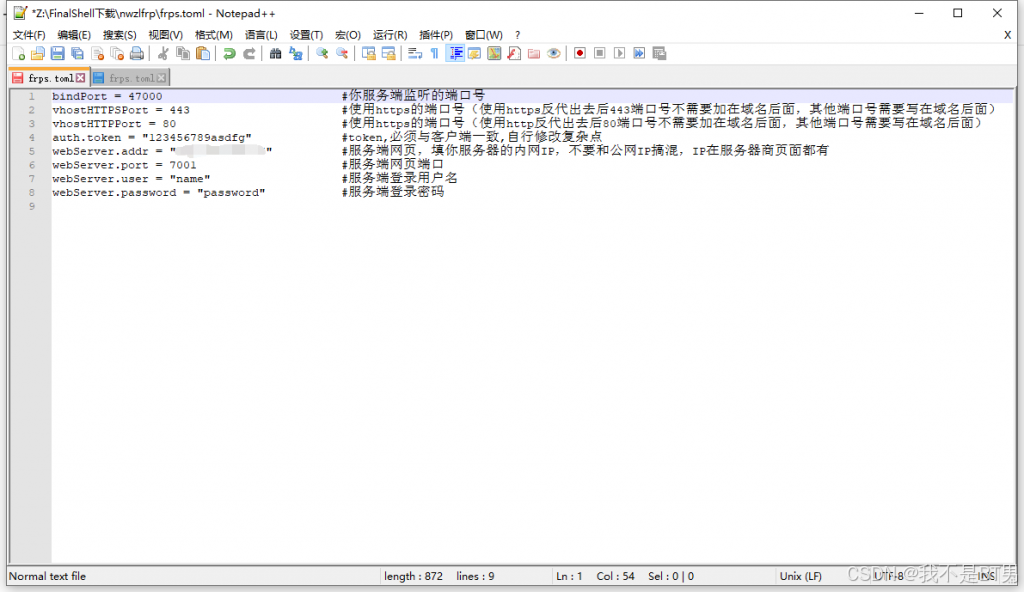Close the active red frps.toml tab
The image size is (1024, 592).
tap(80, 78)
